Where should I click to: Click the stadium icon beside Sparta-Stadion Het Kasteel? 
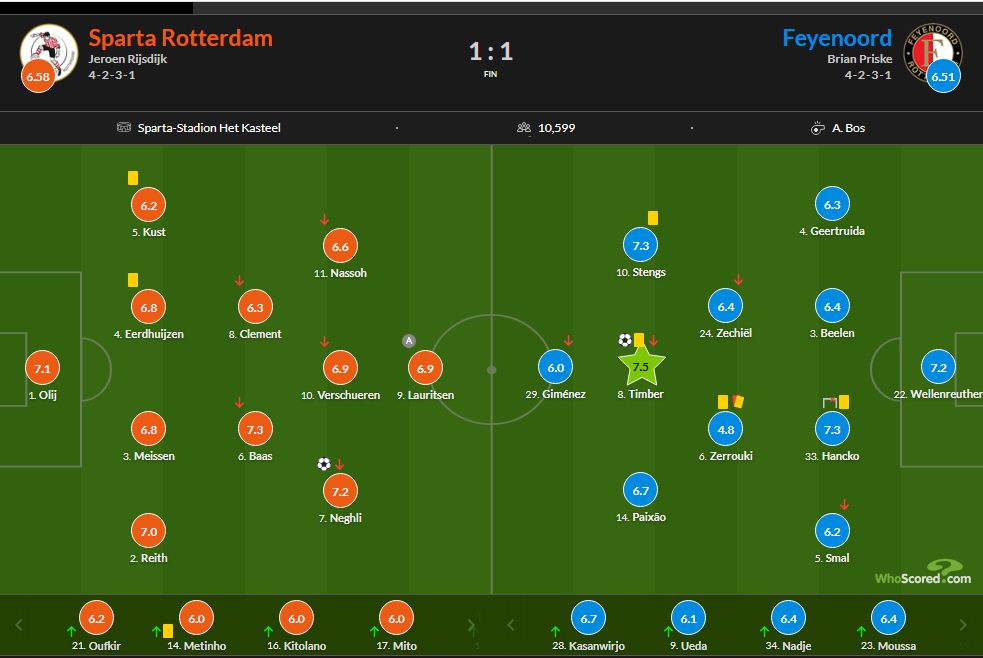[x=124, y=128]
